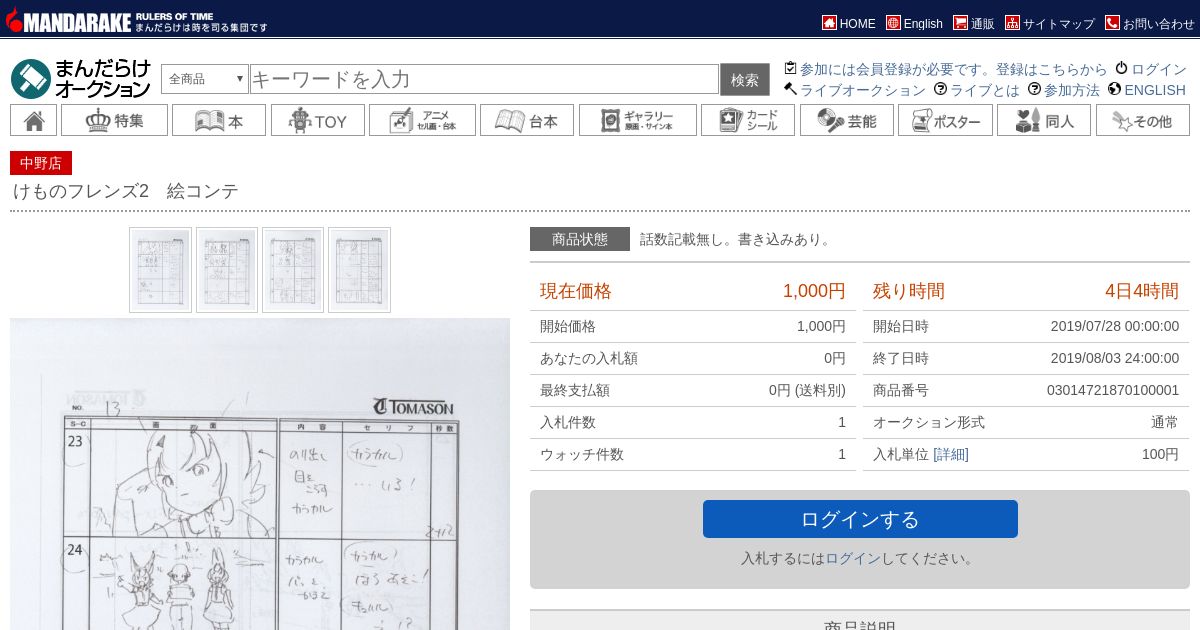Open the その他 category tab
1200x630 pixels.
pyautogui.click(x=1143, y=120)
